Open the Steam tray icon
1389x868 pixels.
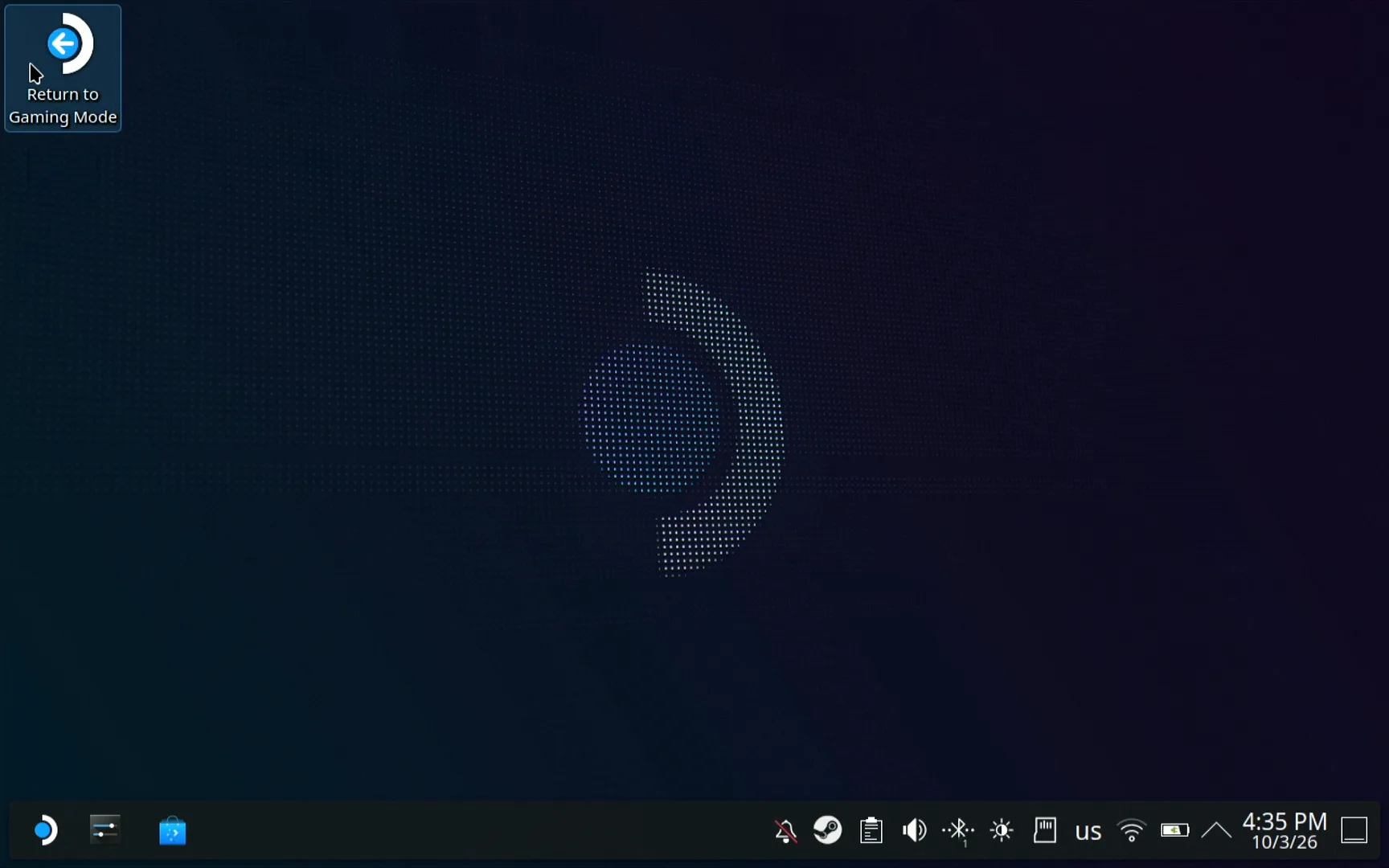828,830
